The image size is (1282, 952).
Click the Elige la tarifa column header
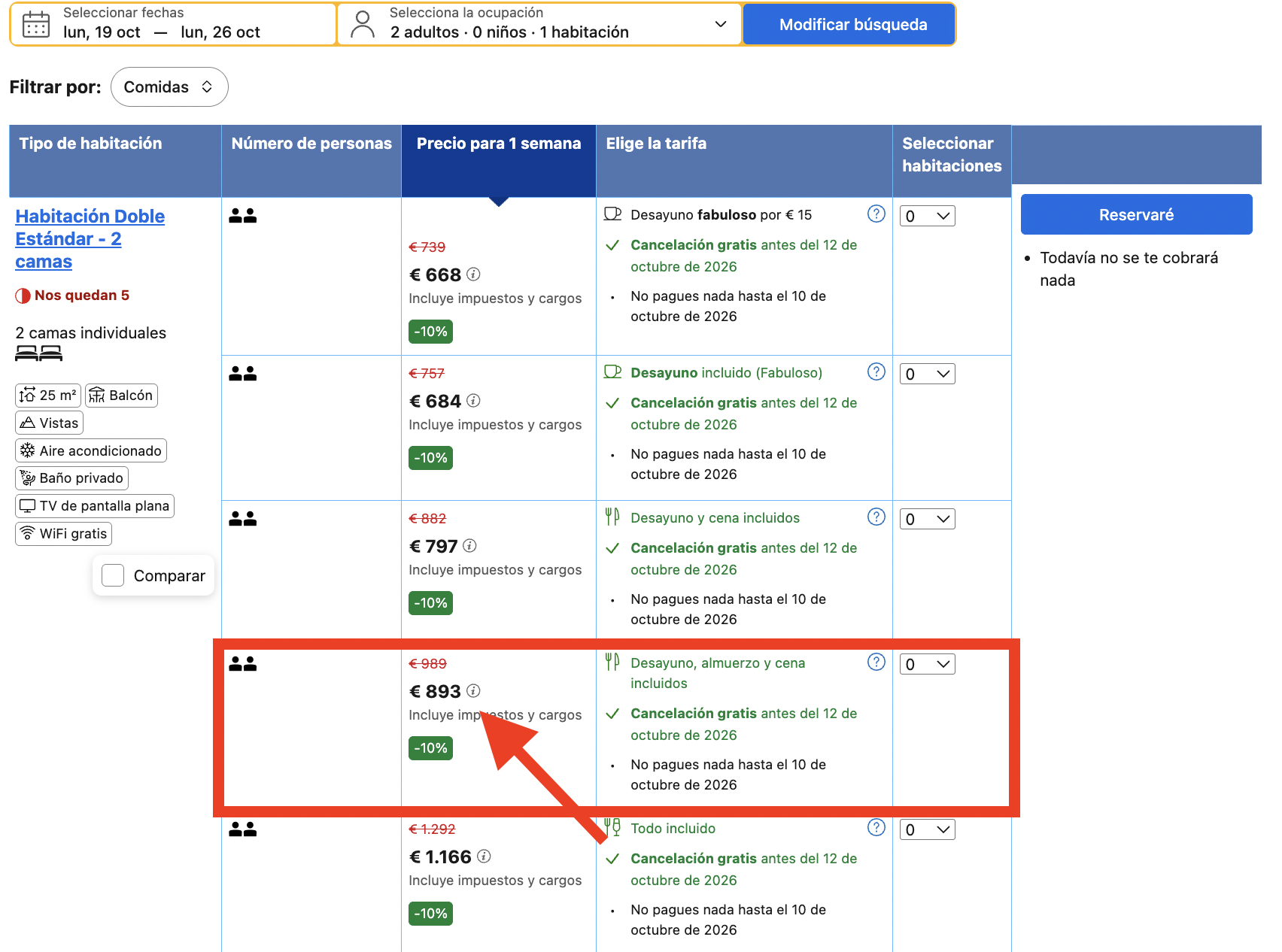(744, 161)
